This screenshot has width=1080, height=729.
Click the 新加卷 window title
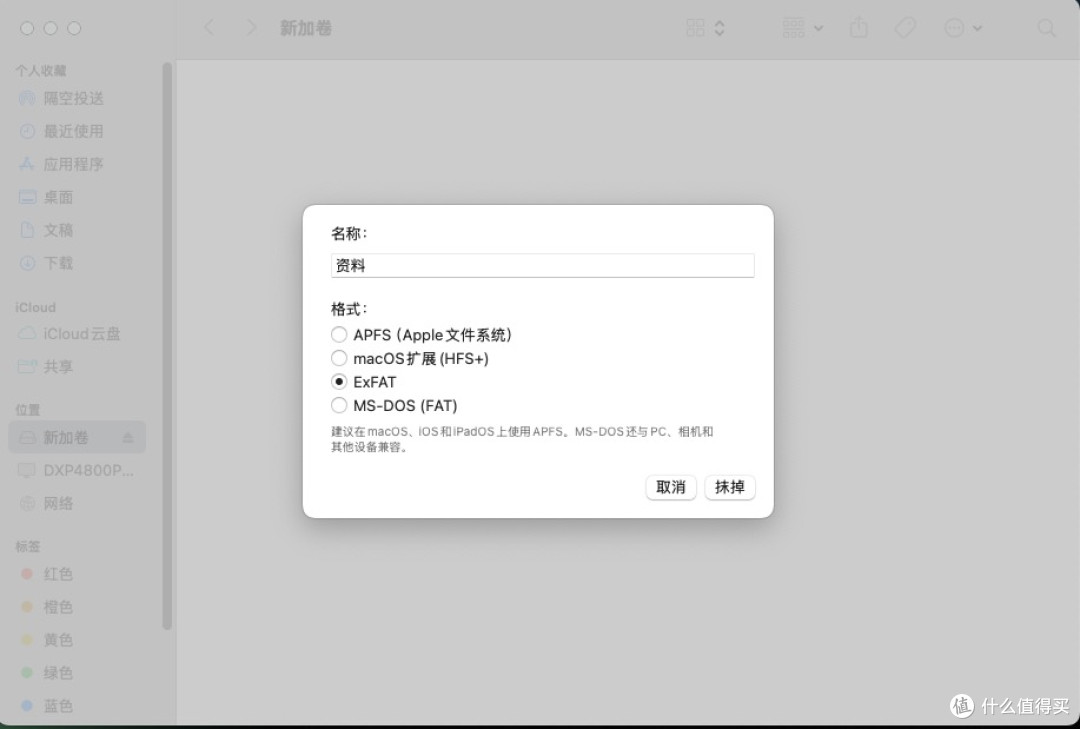pyautogui.click(x=306, y=28)
